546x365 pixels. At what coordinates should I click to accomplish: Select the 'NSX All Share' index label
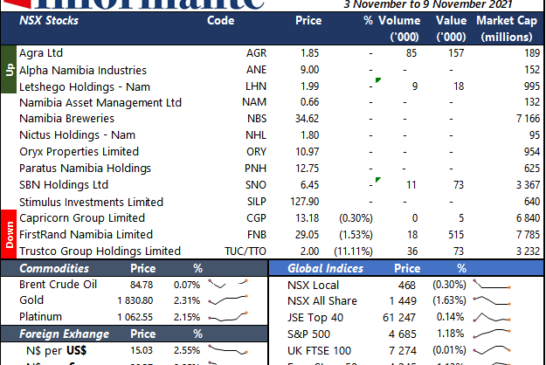coord(322,301)
